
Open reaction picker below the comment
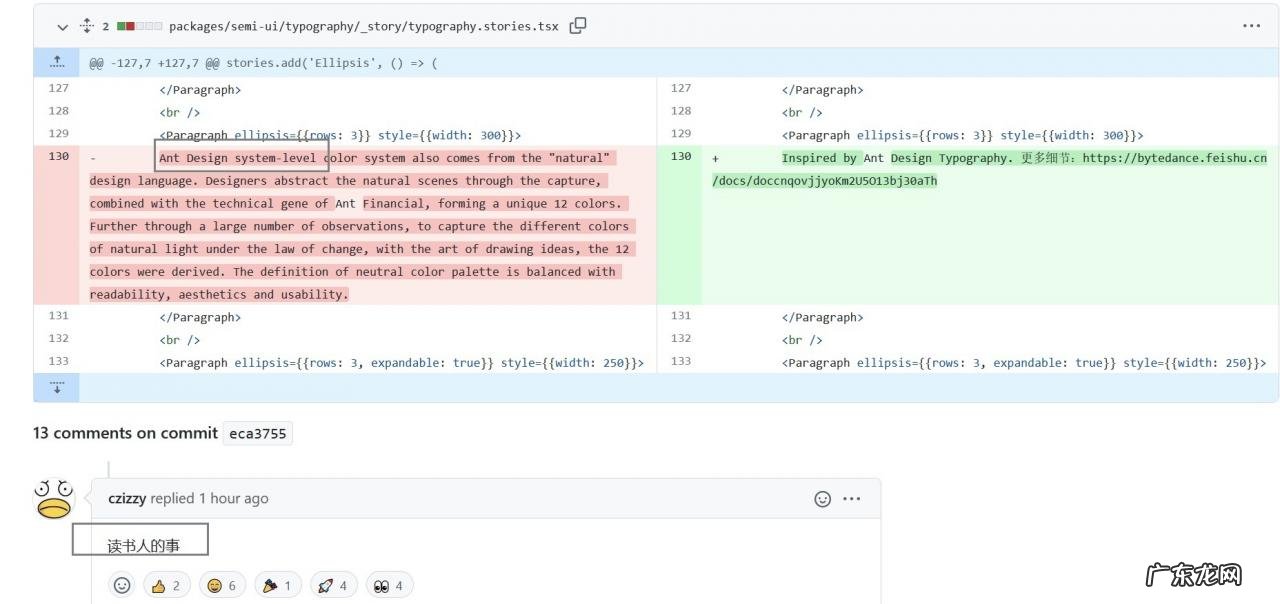click(122, 585)
